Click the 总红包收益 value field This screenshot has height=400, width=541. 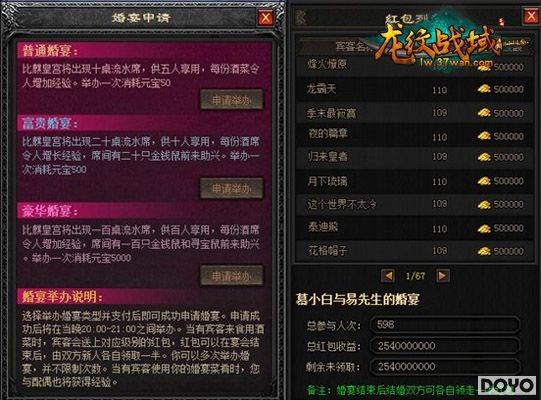point(445,346)
